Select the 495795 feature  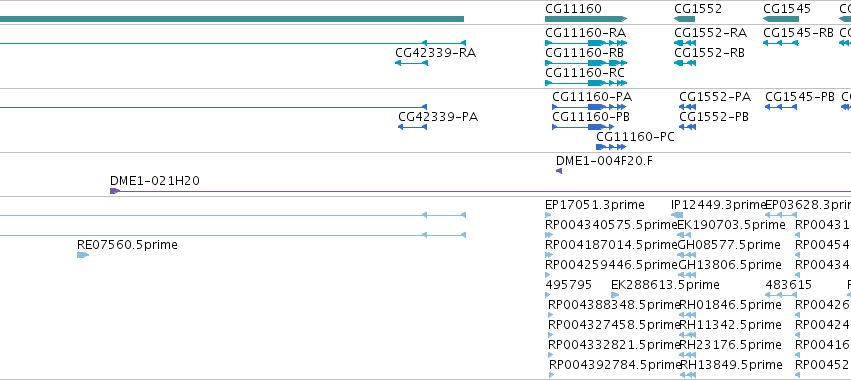click(568, 285)
